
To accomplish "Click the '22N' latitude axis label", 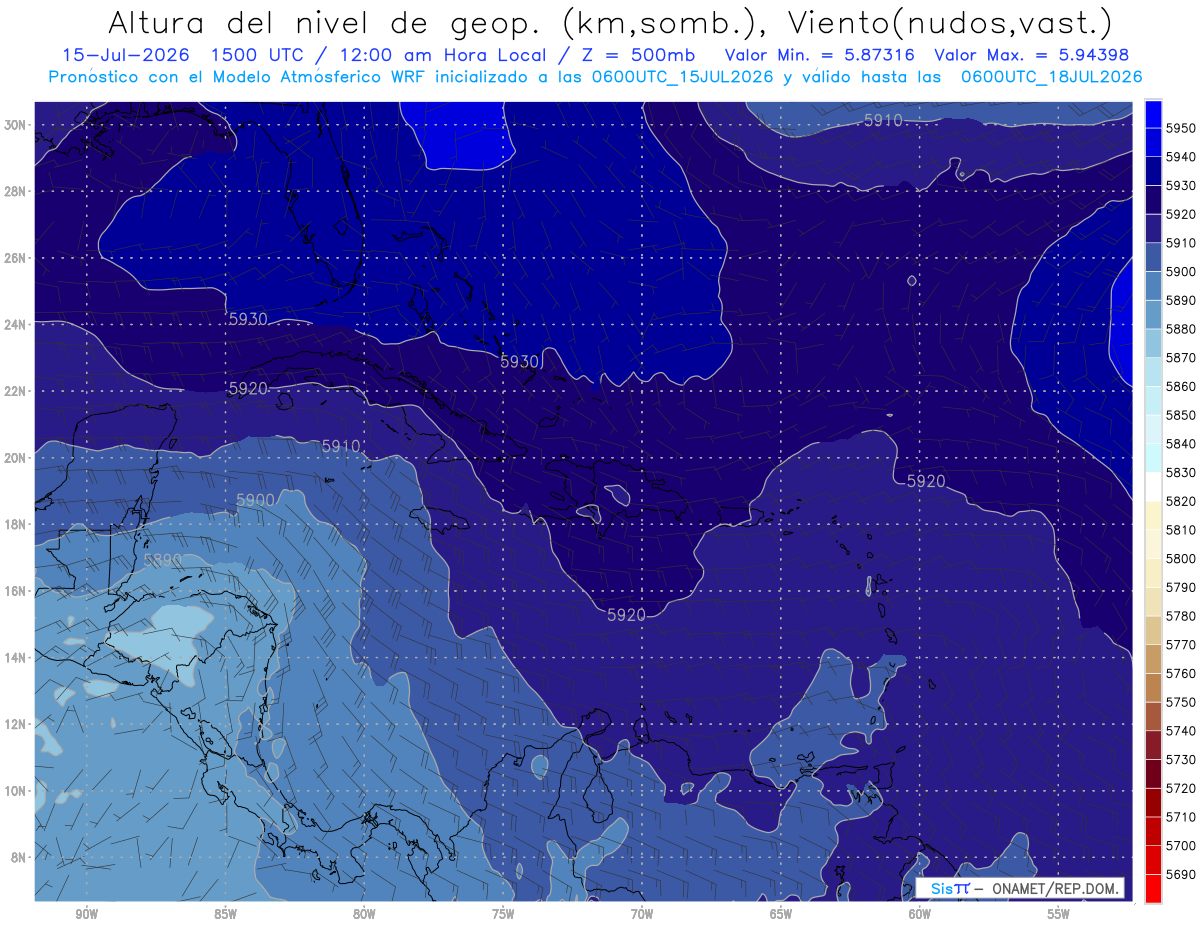I will point(15,391).
